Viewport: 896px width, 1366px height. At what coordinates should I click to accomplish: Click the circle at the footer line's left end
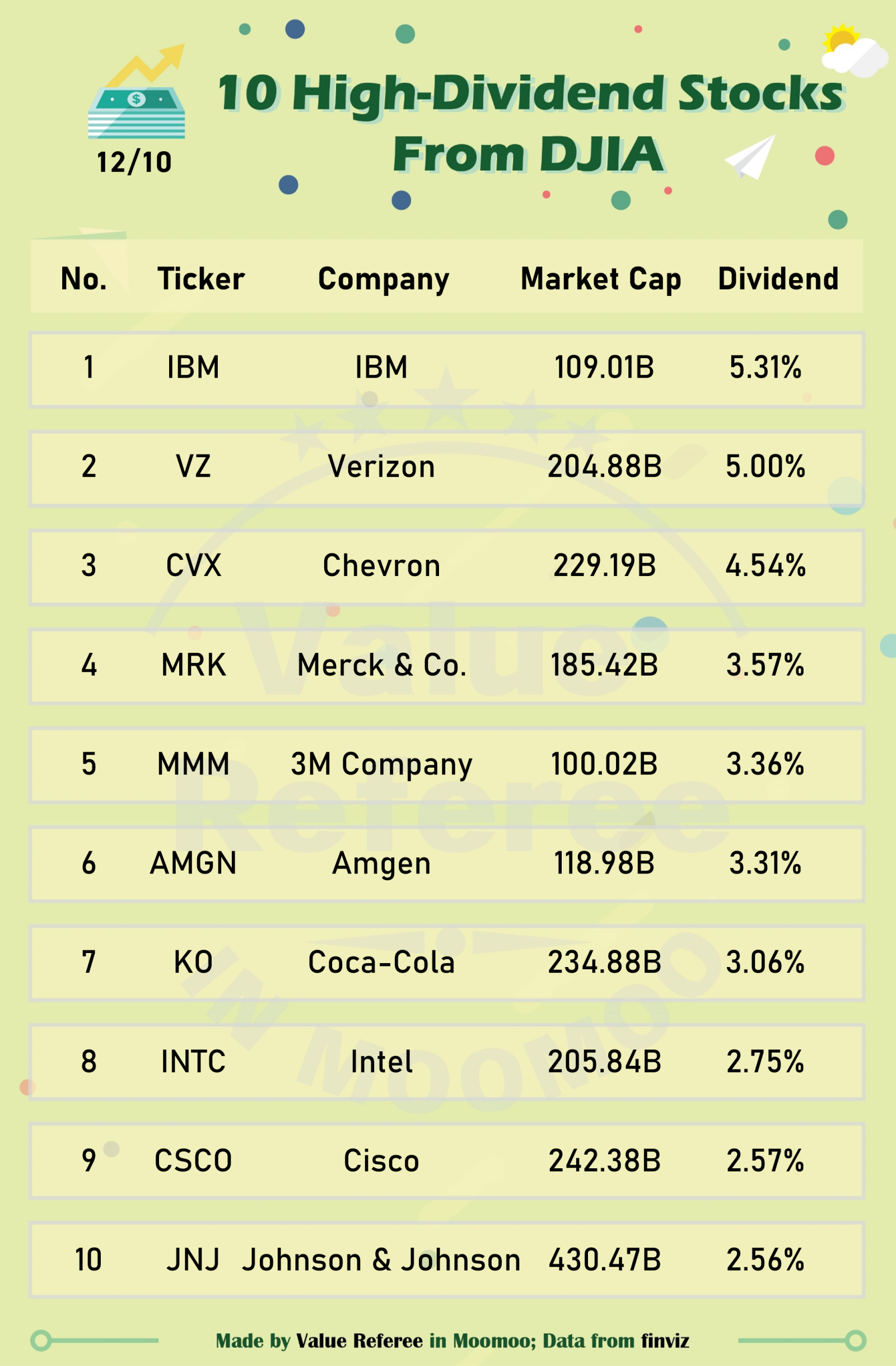pos(41,1340)
